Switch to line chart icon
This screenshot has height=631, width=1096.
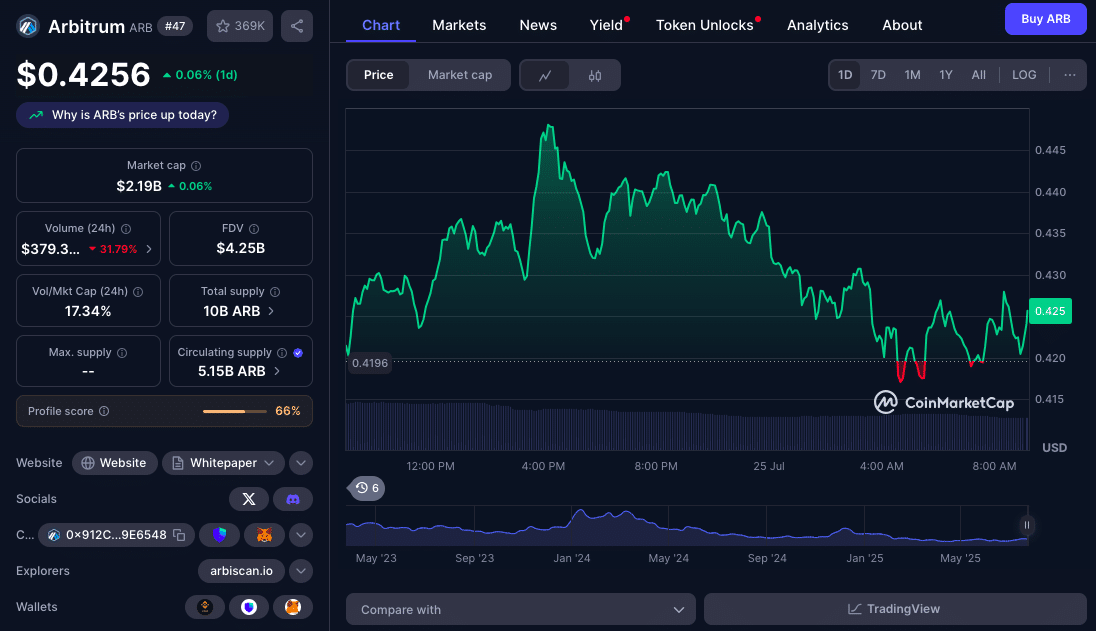[x=545, y=75]
